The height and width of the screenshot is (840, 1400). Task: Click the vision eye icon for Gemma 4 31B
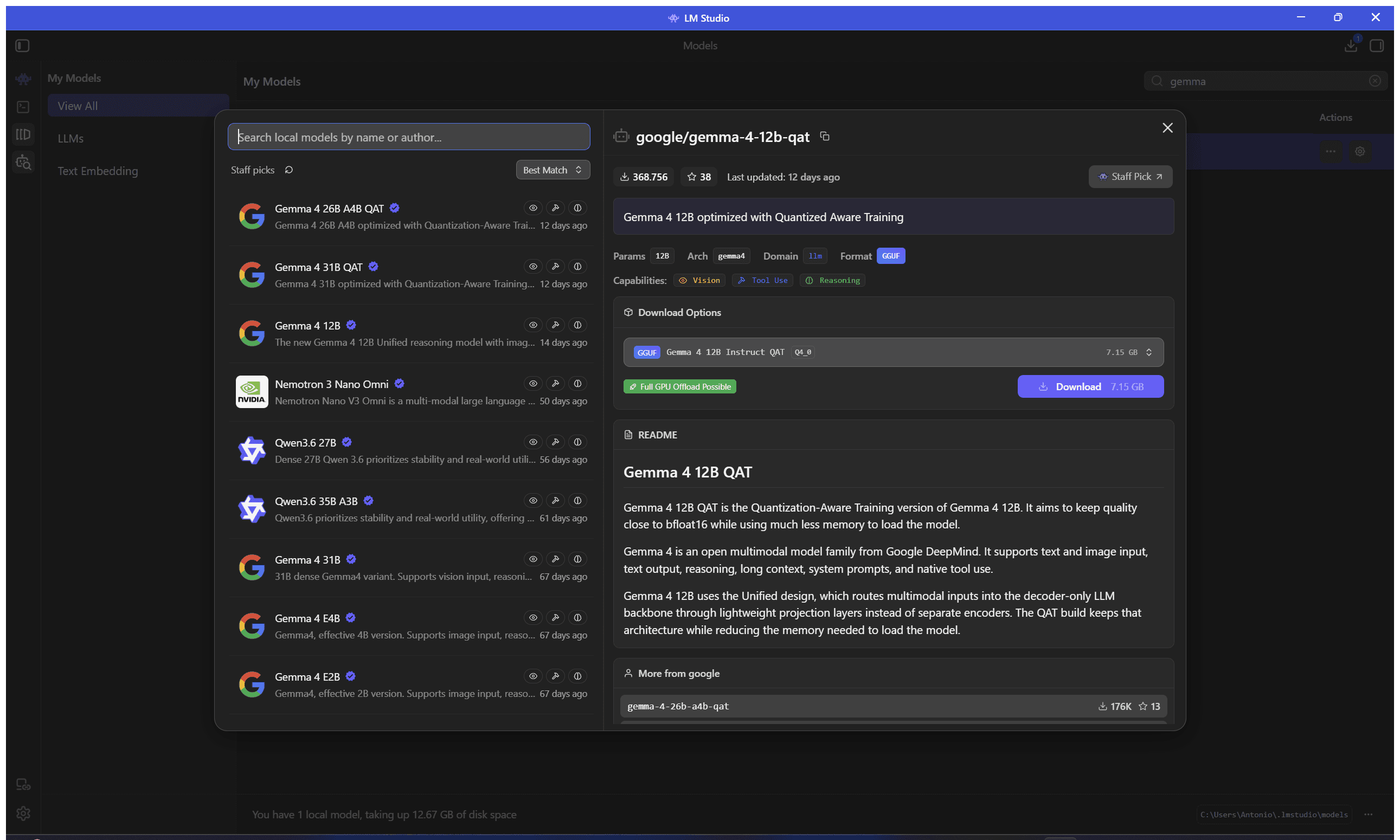(x=533, y=559)
